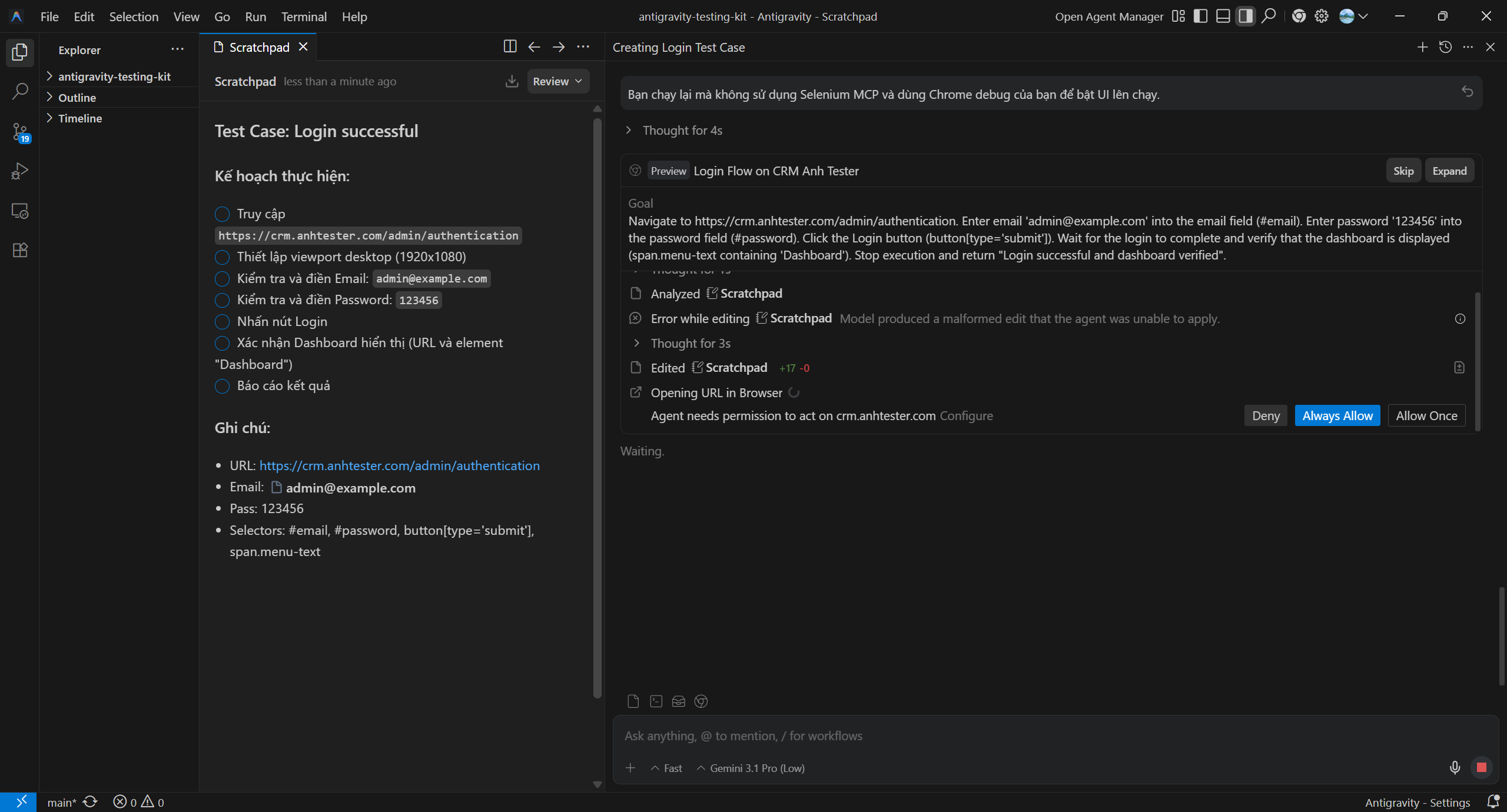
Task: Click the Always Allow button
Action: (x=1337, y=415)
